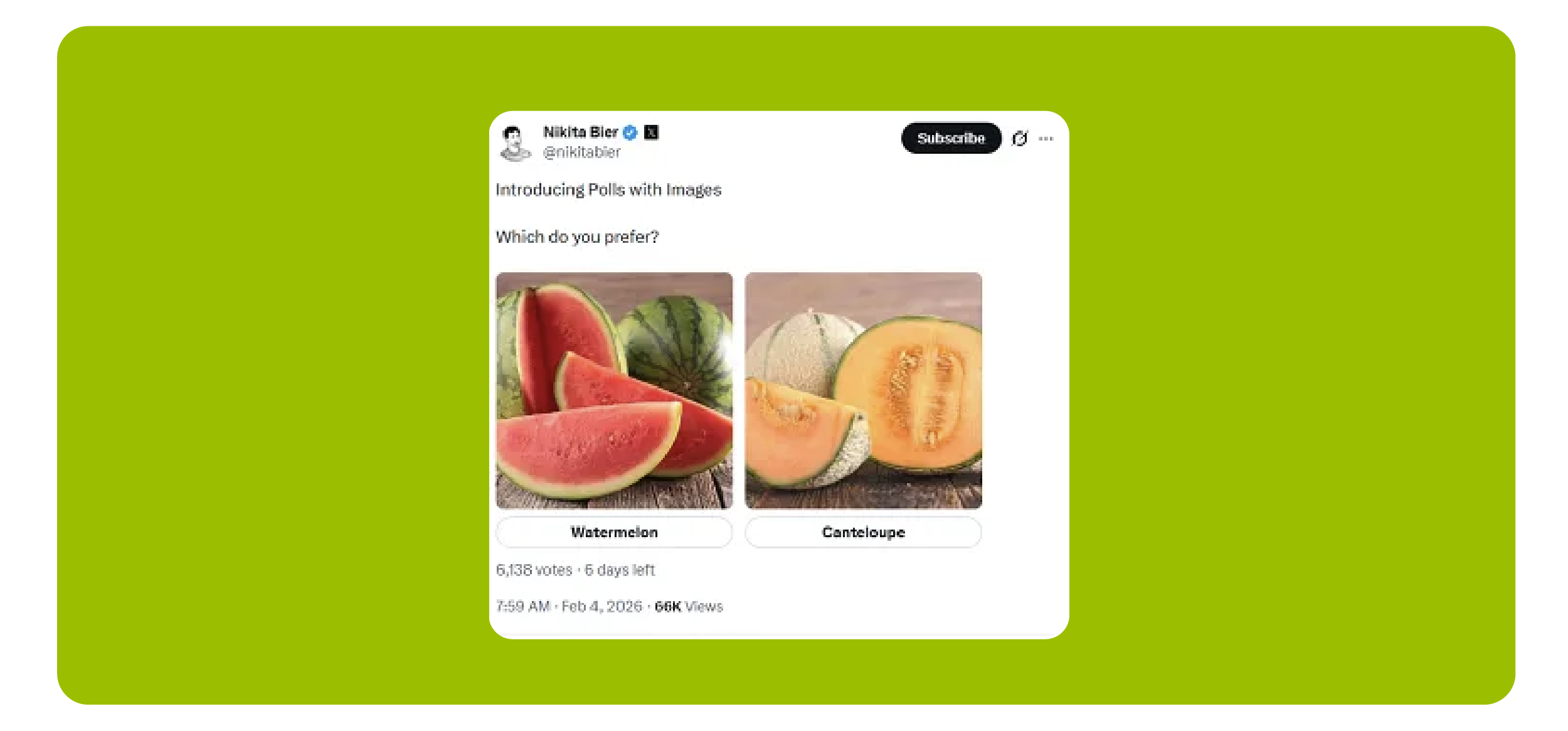Open the 7:59 AM Feb 4, 2026 timestamp
Screen dimensions: 1568x731
pyautogui.click(x=569, y=606)
